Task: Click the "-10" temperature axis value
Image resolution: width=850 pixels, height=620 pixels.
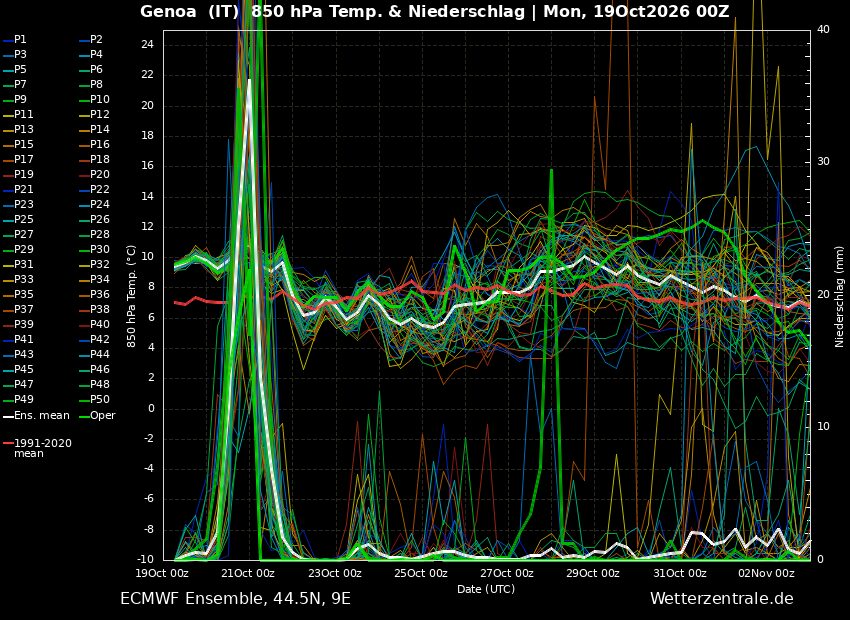Action: pos(145,559)
